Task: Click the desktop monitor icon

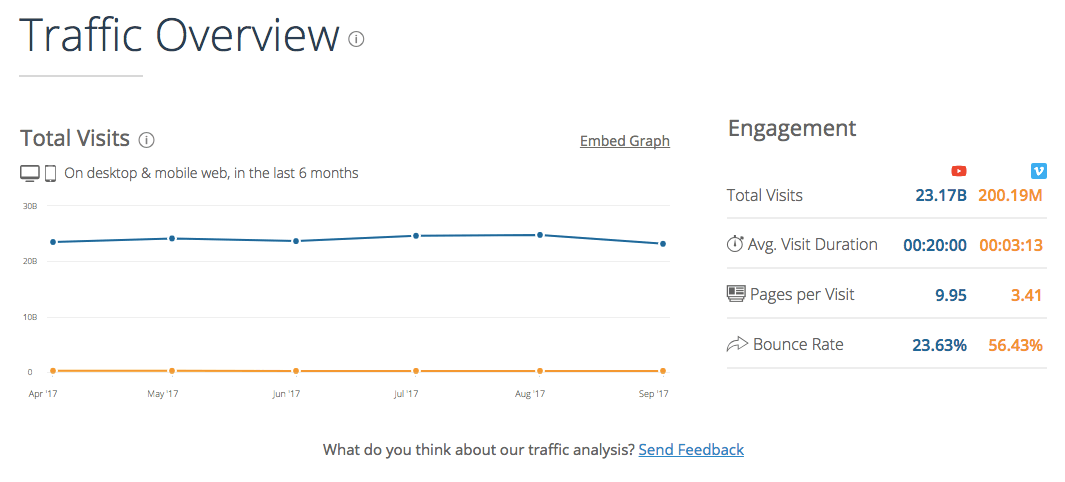Action: [30, 174]
